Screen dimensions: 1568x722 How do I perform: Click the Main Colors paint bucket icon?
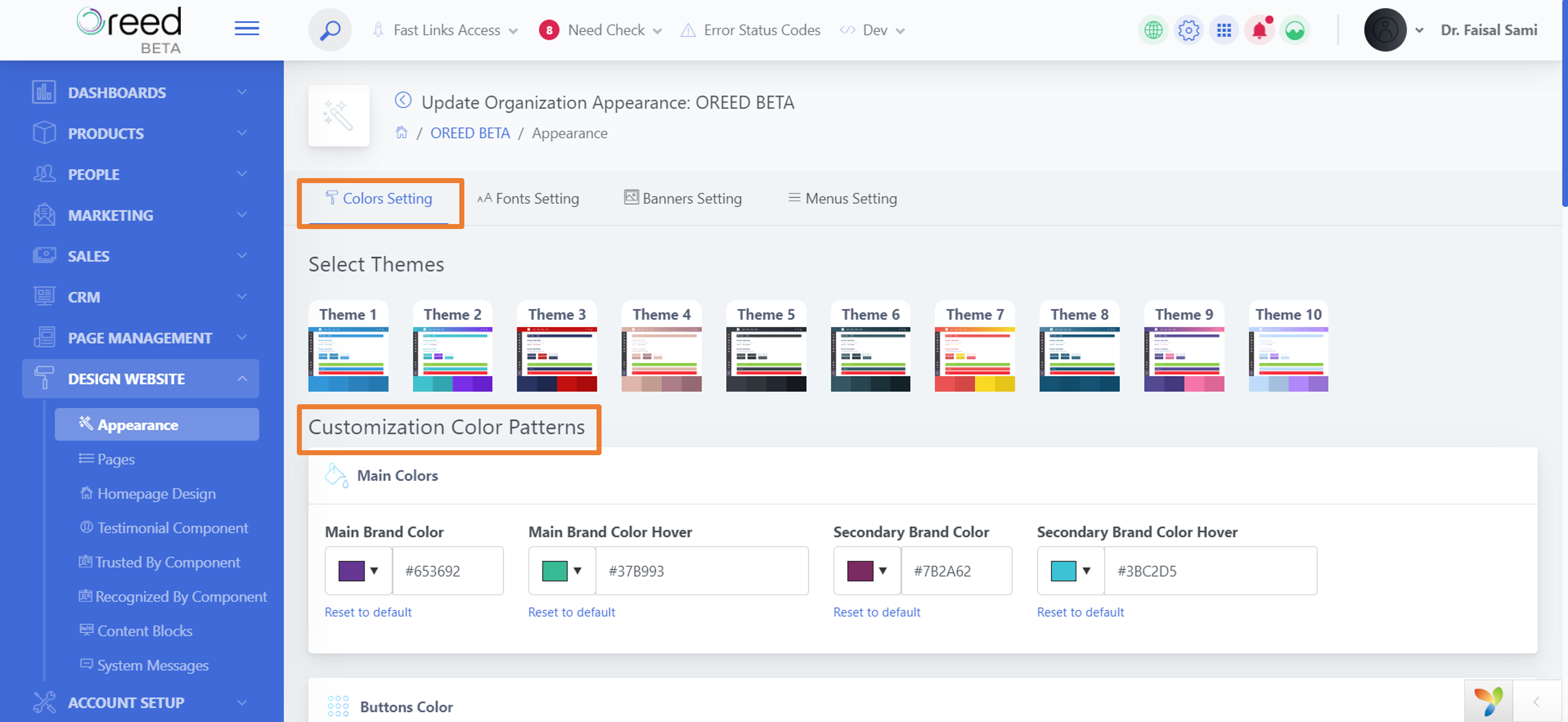click(336, 476)
